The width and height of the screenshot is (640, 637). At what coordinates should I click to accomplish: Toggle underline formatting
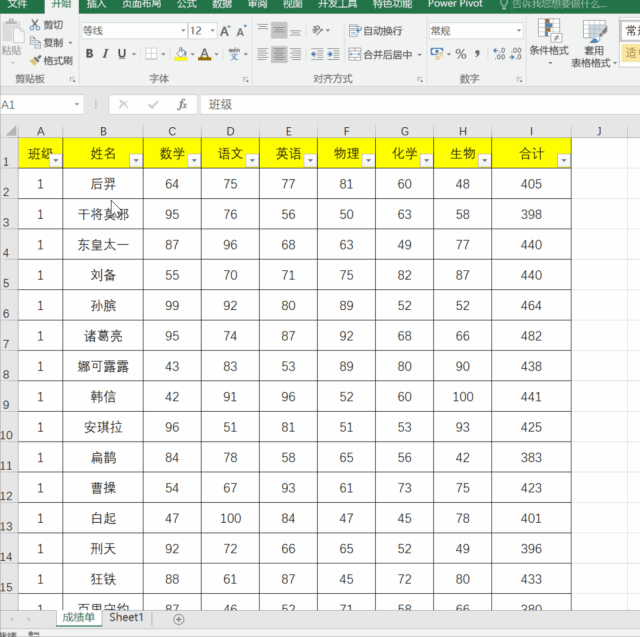[x=123, y=54]
